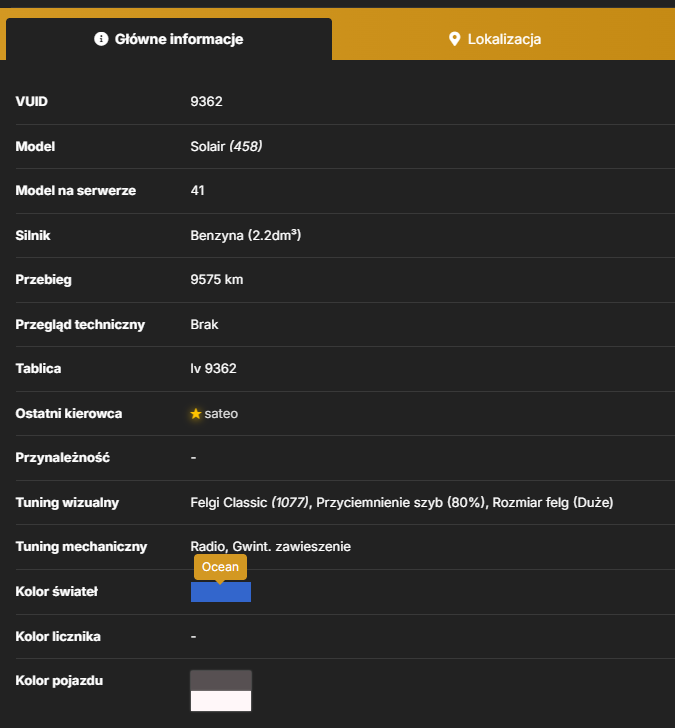
Task: Click the dash value for Przynależność
Action: tap(194, 458)
